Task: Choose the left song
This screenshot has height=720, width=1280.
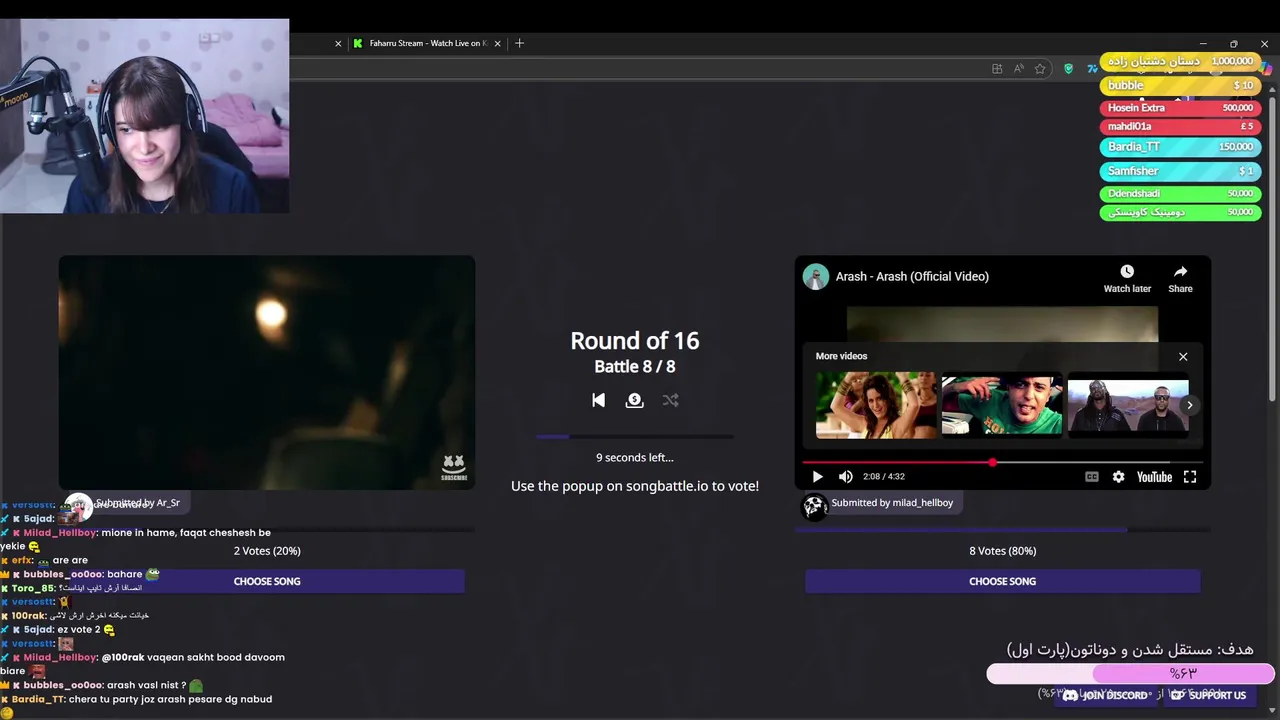Action: click(x=267, y=581)
